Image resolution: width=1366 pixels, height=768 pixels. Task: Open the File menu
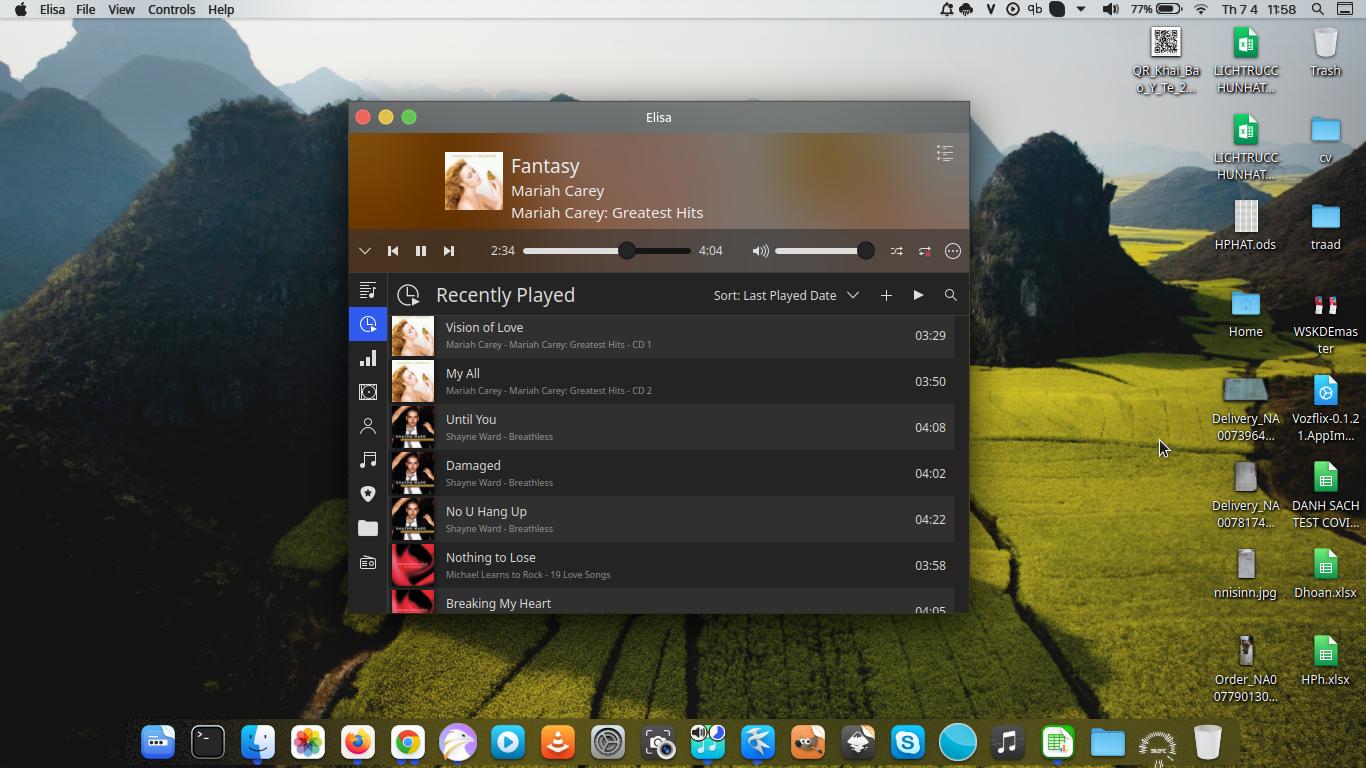86,9
